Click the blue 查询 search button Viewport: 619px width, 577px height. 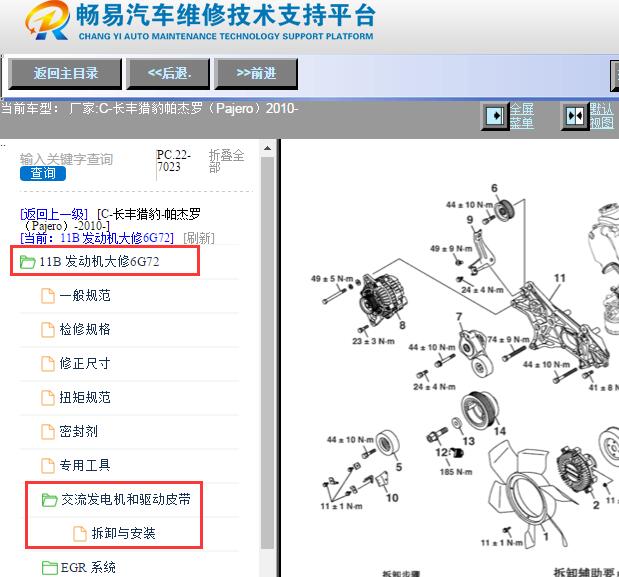(x=43, y=173)
